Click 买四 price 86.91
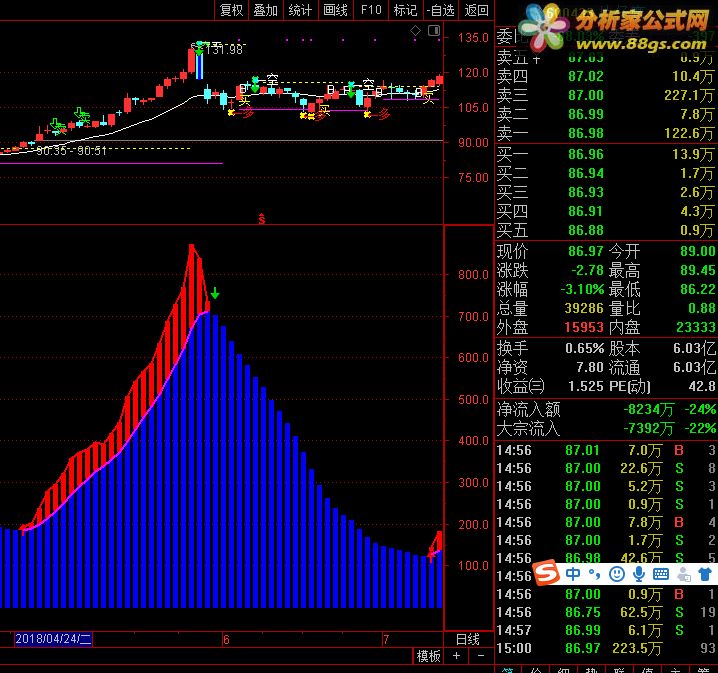This screenshot has height=673, width=718. click(586, 211)
